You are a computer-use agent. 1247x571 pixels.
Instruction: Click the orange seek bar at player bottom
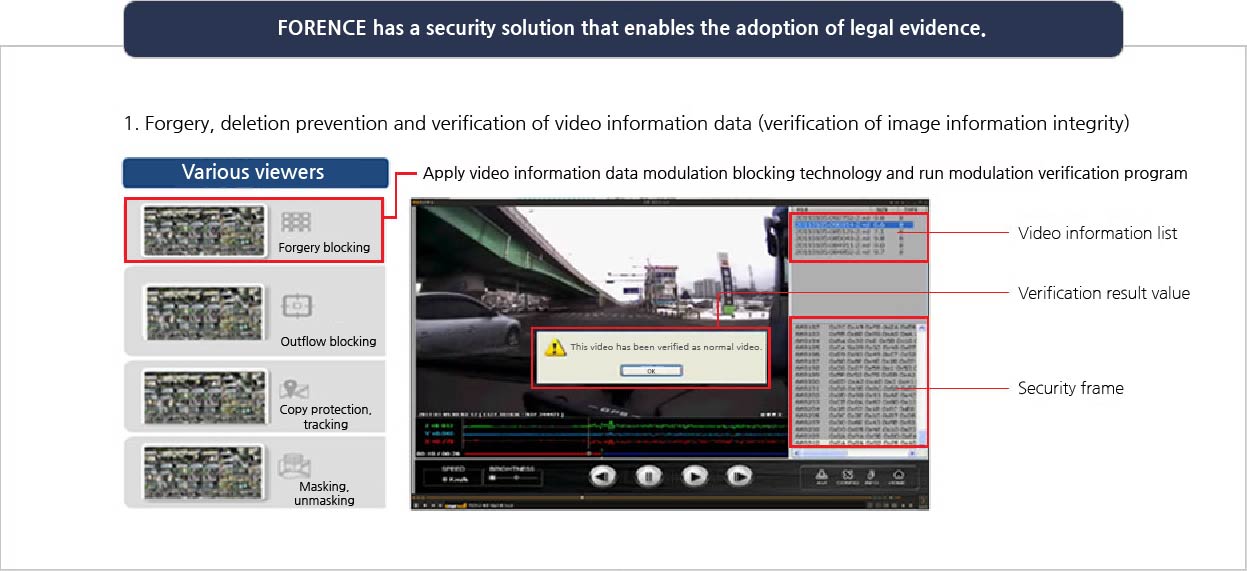(640, 497)
